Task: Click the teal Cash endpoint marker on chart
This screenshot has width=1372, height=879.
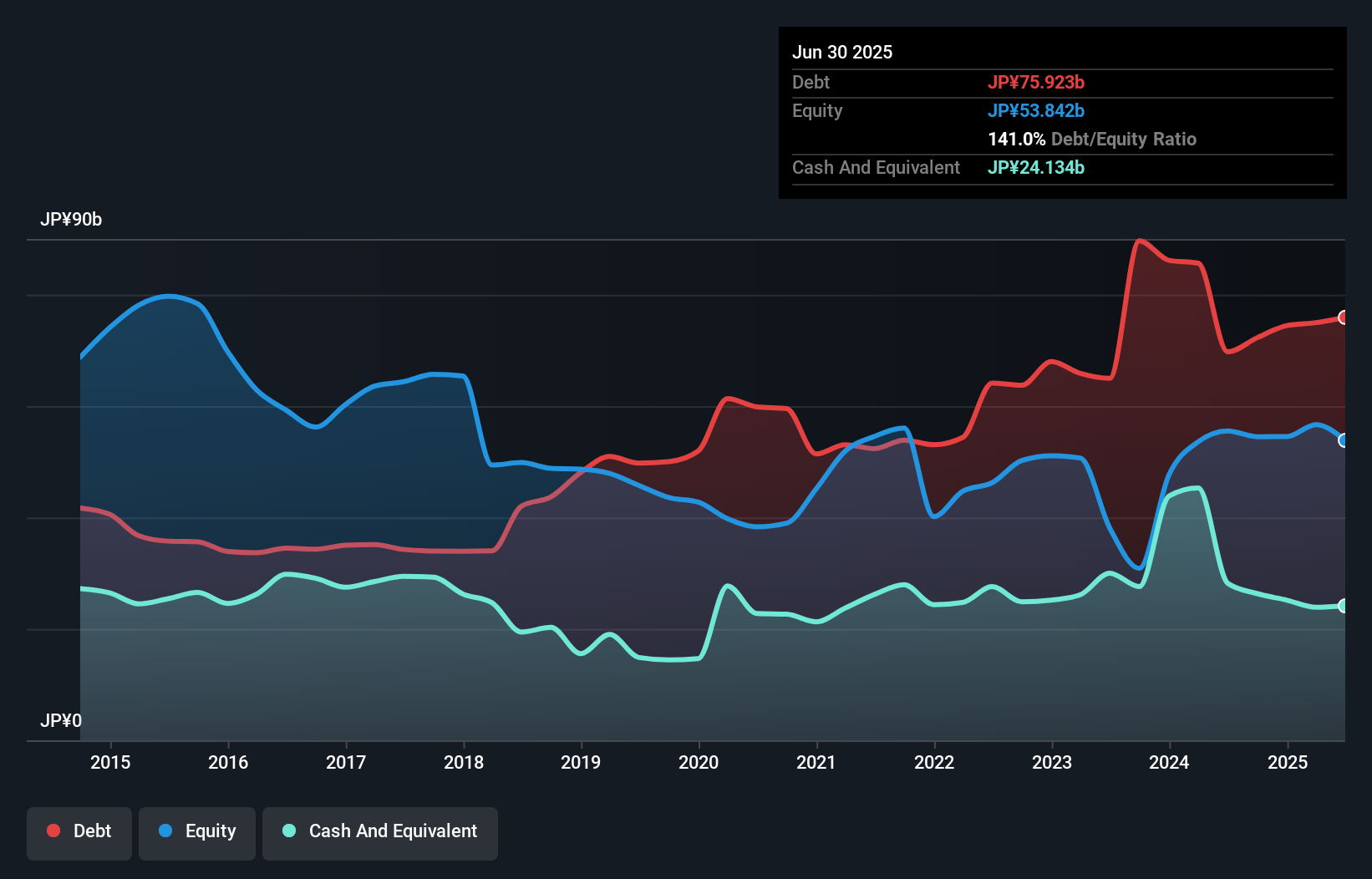Action: [1343, 606]
